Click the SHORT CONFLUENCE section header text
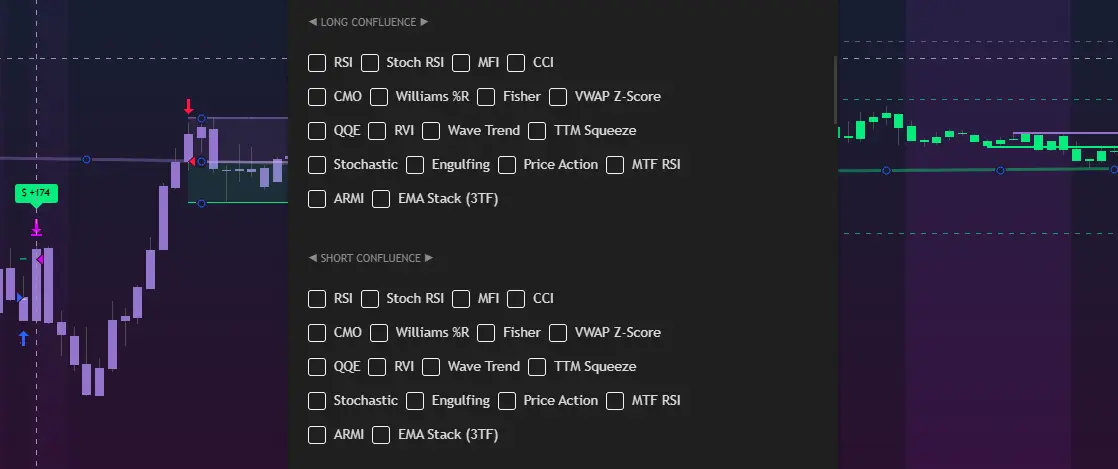 point(371,258)
